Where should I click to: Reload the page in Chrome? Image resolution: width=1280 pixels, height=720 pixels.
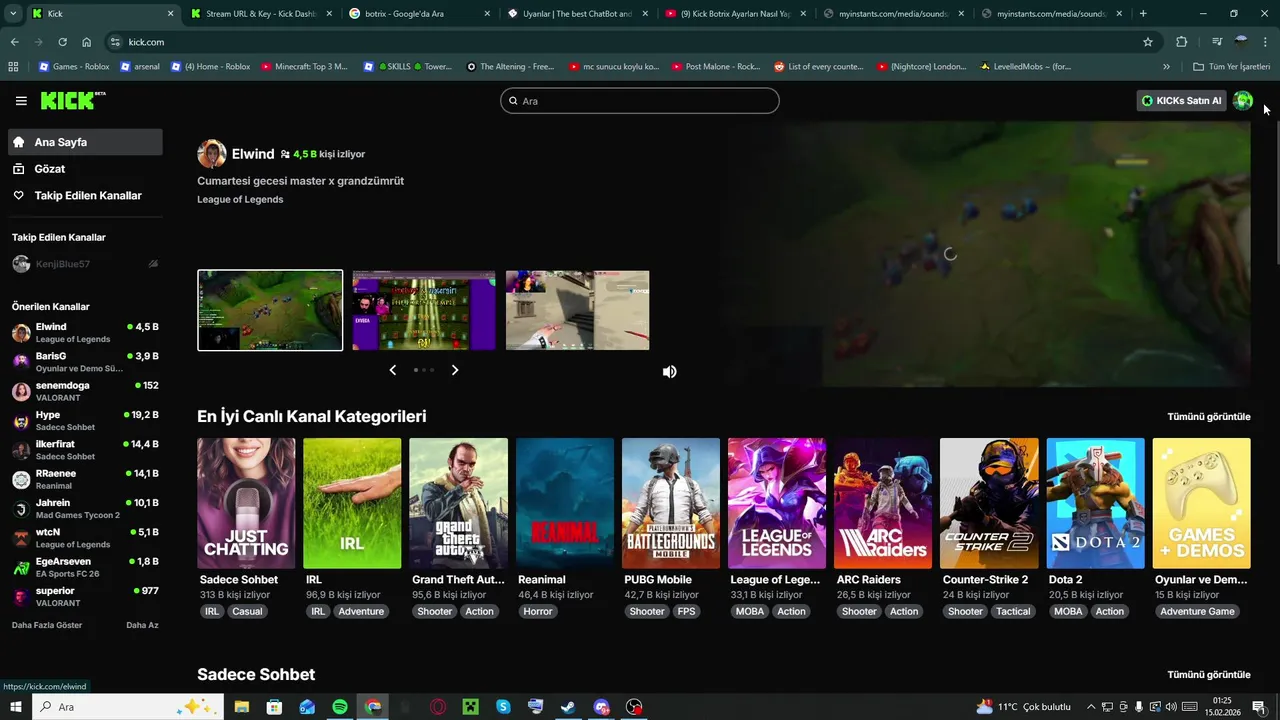62,42
